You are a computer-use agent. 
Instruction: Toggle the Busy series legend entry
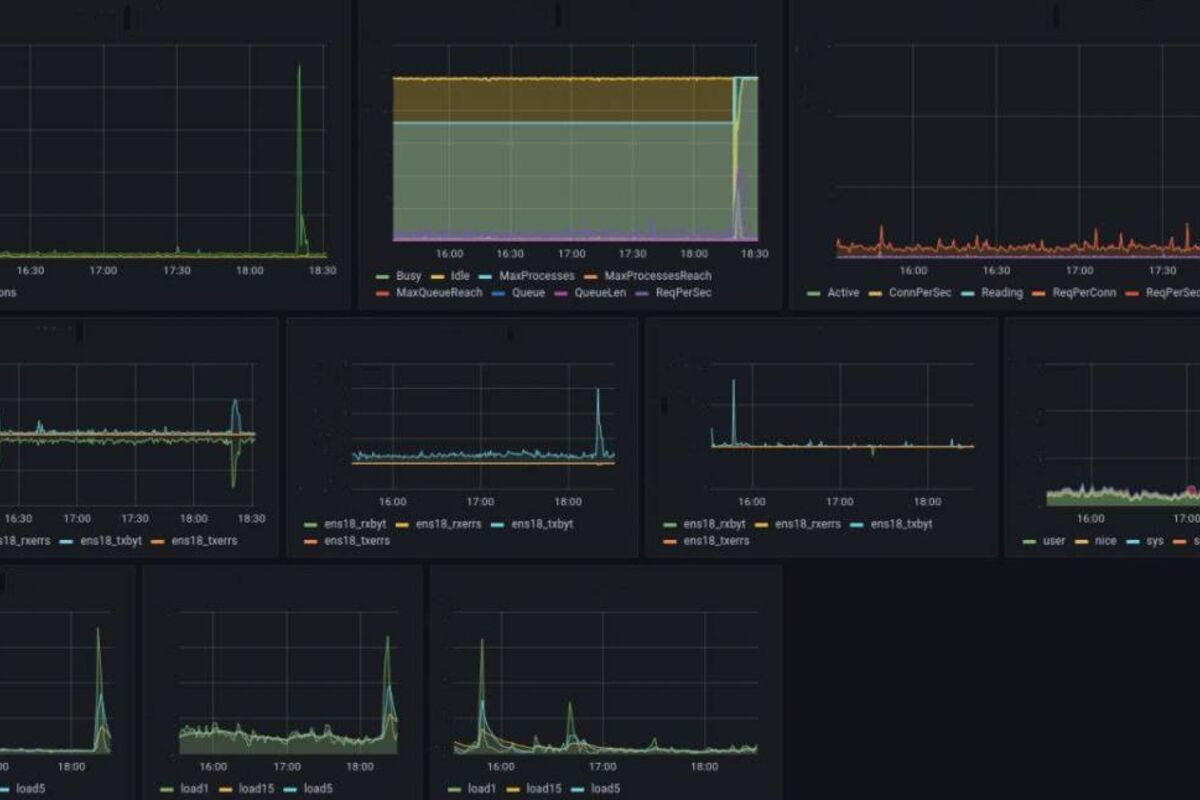(x=409, y=276)
